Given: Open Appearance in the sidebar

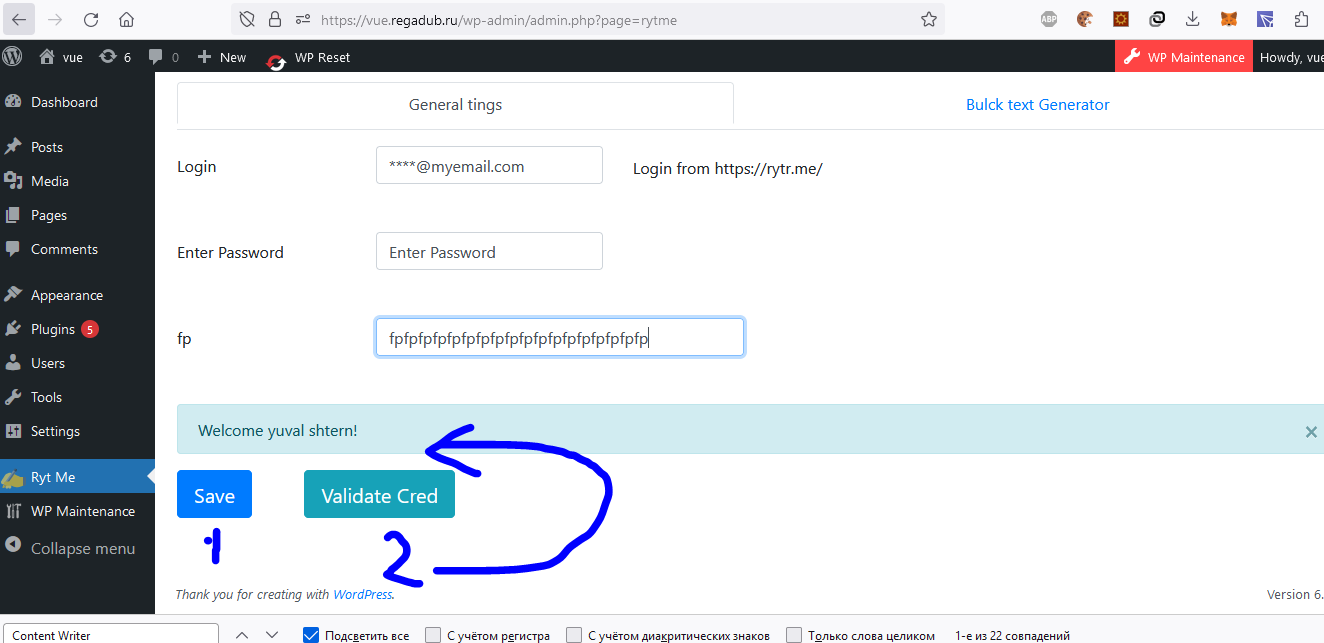Looking at the screenshot, I should coord(67,295).
